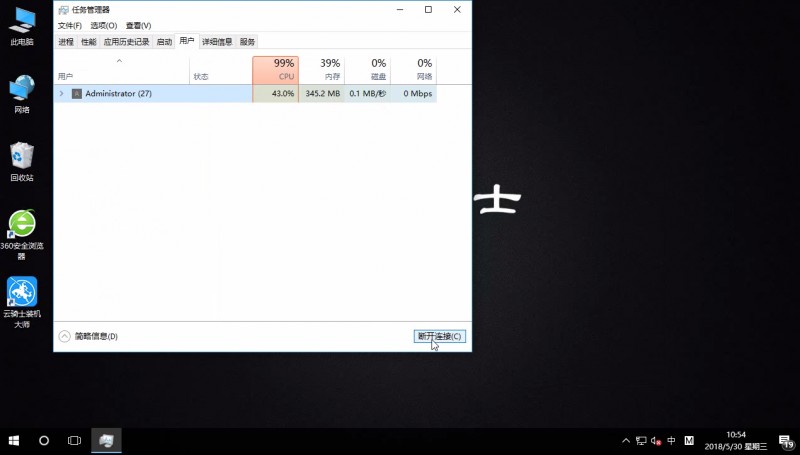Open the Recycle Bin icon
Image resolution: width=800 pixels, height=455 pixels.
click(x=22, y=162)
